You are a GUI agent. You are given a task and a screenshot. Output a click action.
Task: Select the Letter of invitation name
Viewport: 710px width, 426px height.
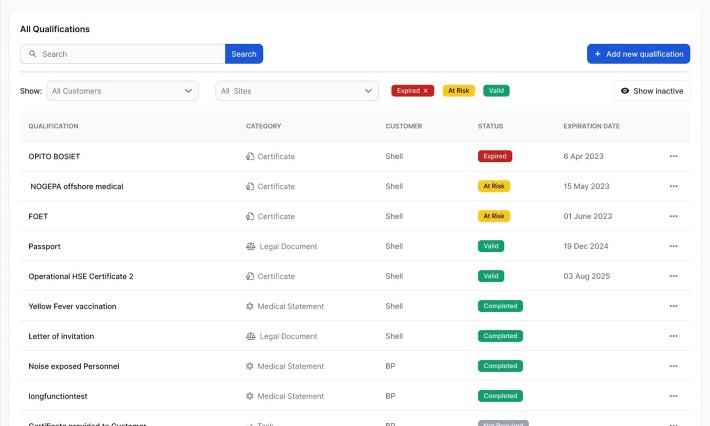click(61, 336)
